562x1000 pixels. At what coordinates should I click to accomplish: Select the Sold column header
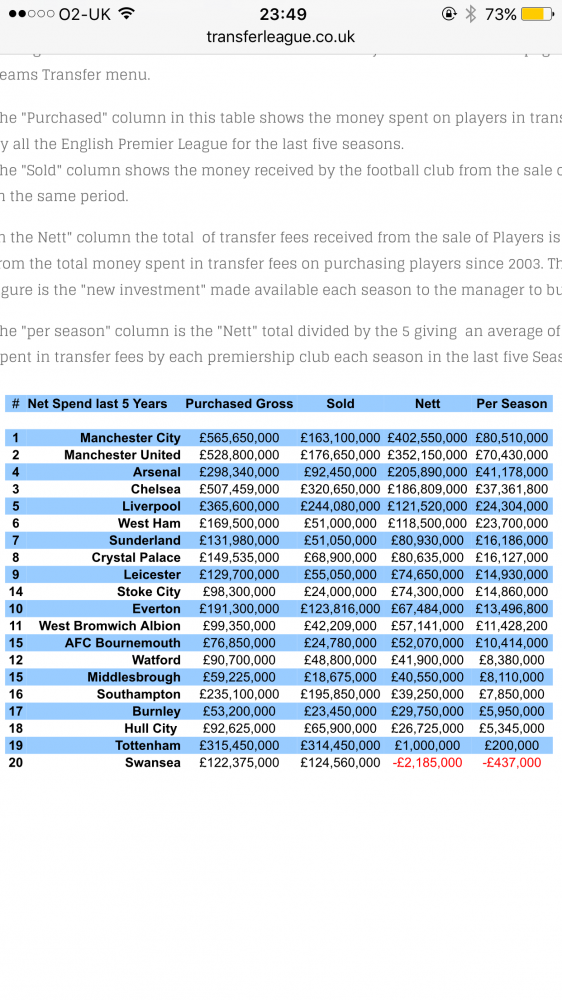pos(340,404)
